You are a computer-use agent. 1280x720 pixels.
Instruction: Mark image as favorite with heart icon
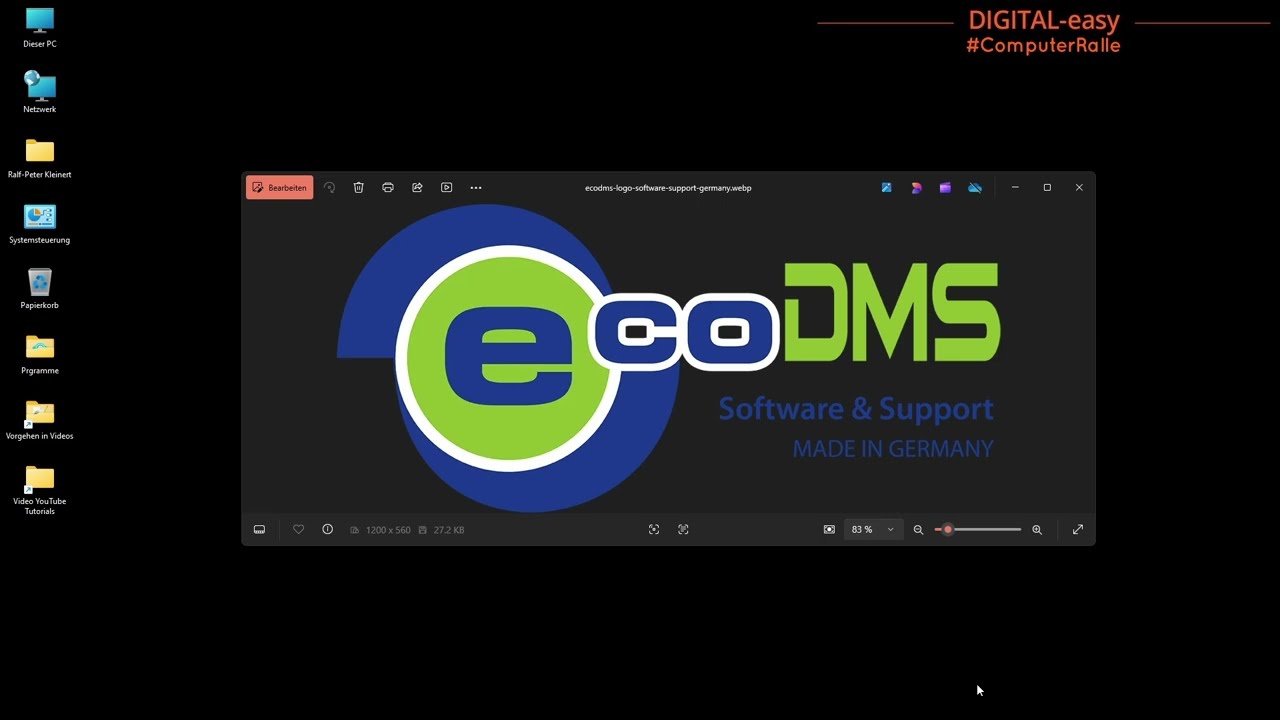(298, 530)
